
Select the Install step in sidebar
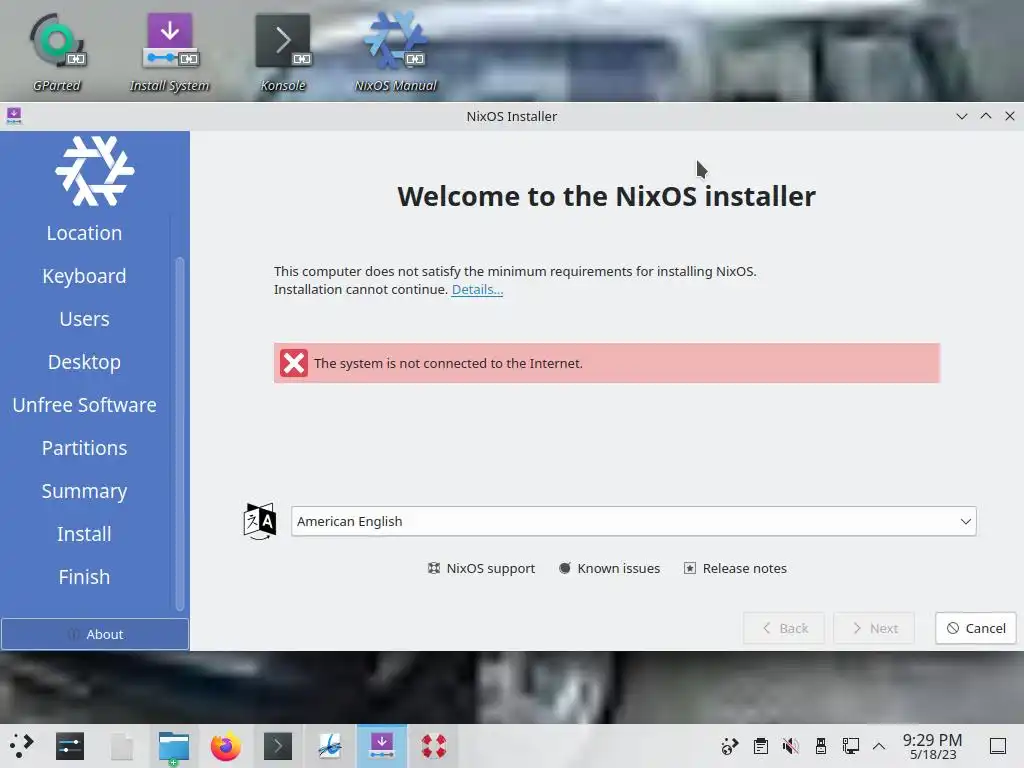coord(84,534)
